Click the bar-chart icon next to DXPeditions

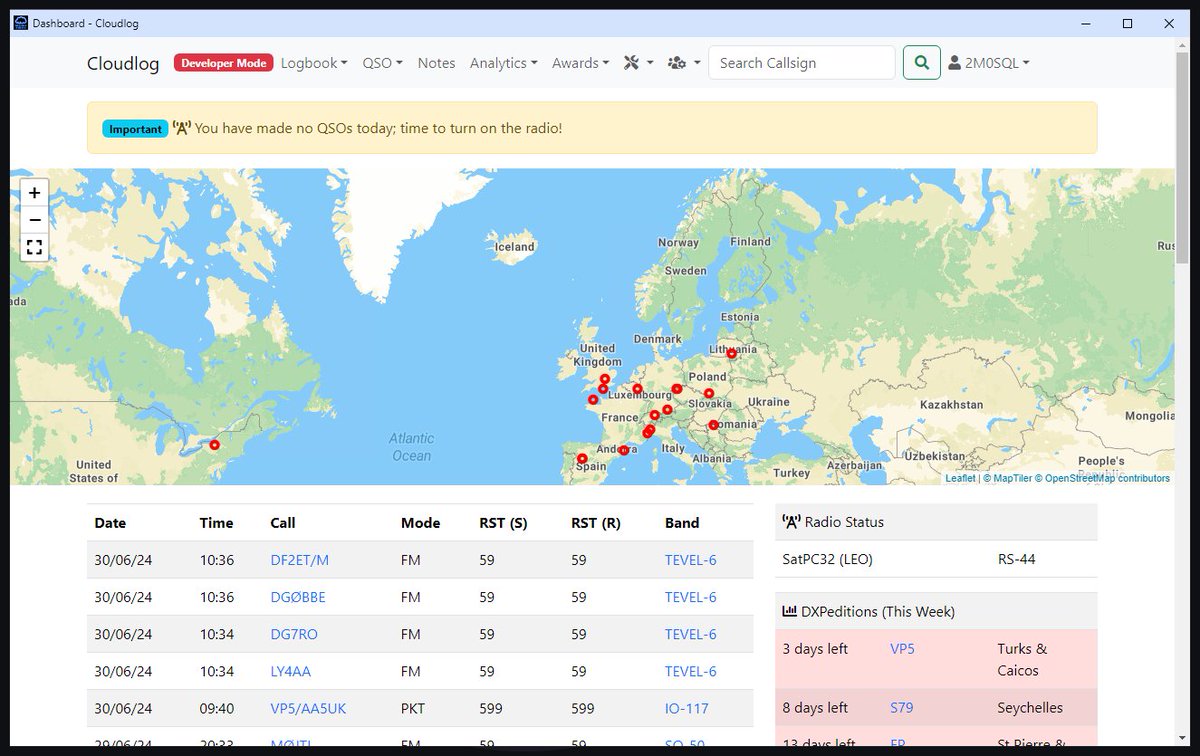791,610
